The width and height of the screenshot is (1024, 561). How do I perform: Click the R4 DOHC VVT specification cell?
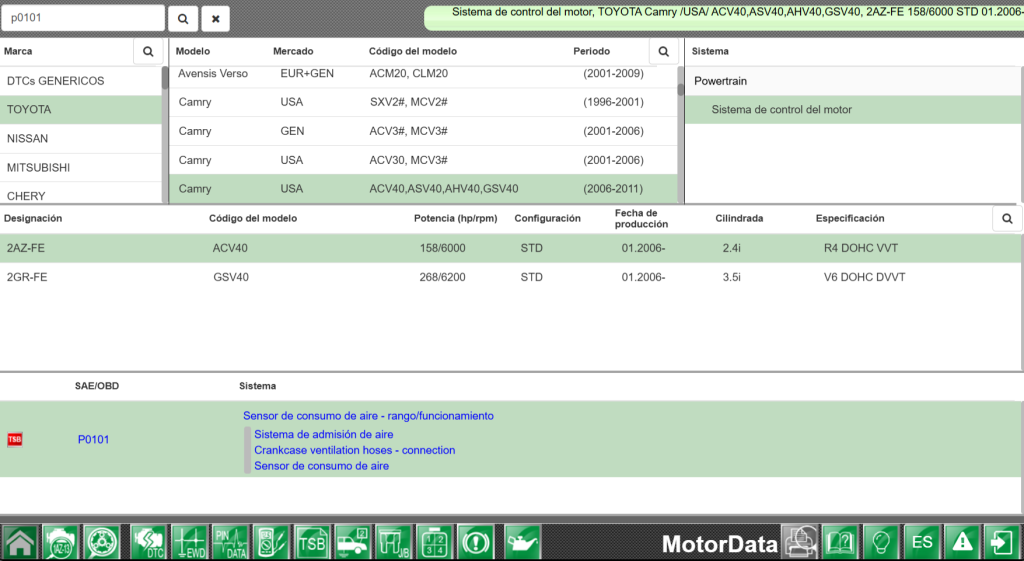coord(861,248)
